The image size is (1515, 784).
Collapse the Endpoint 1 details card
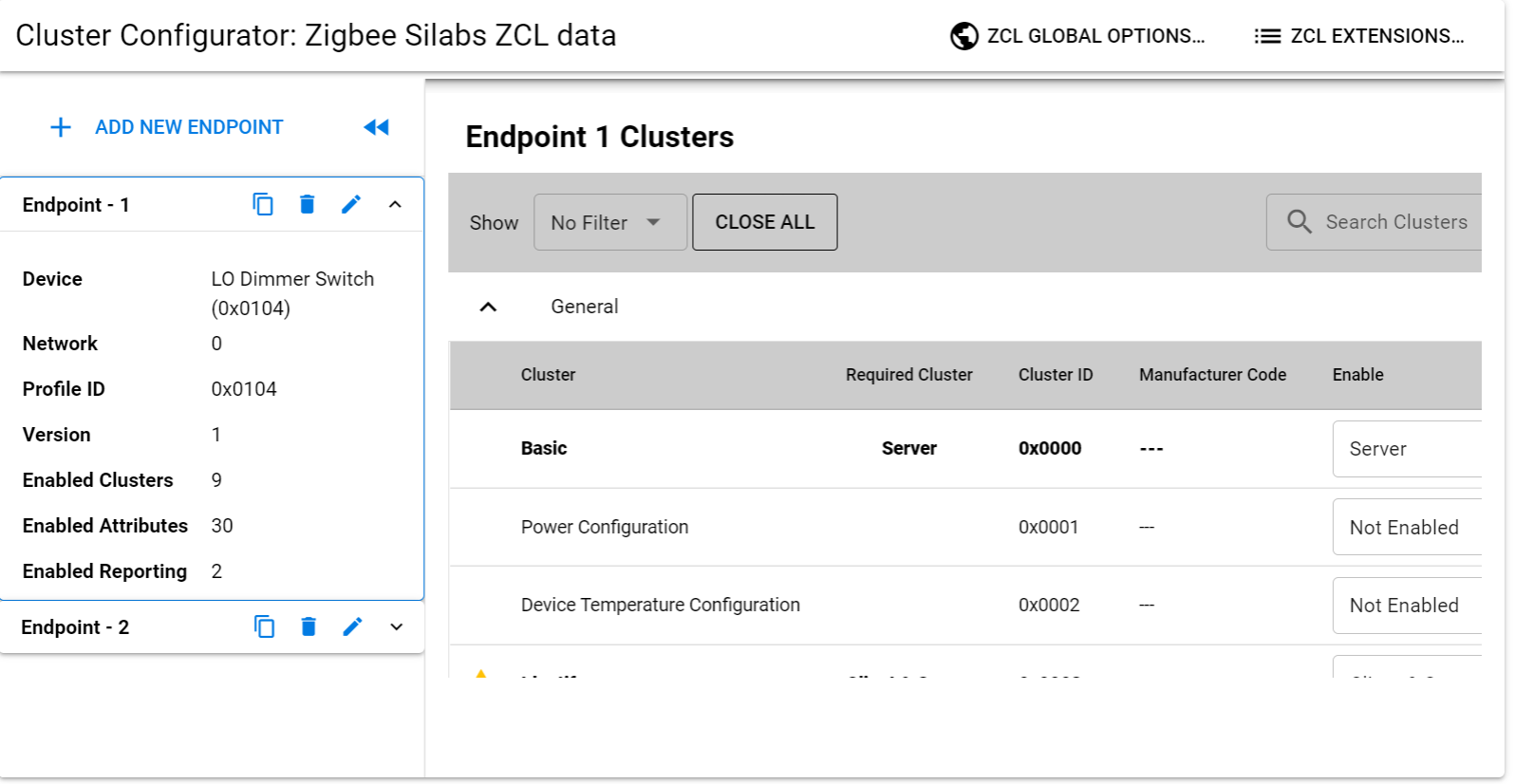click(x=395, y=204)
